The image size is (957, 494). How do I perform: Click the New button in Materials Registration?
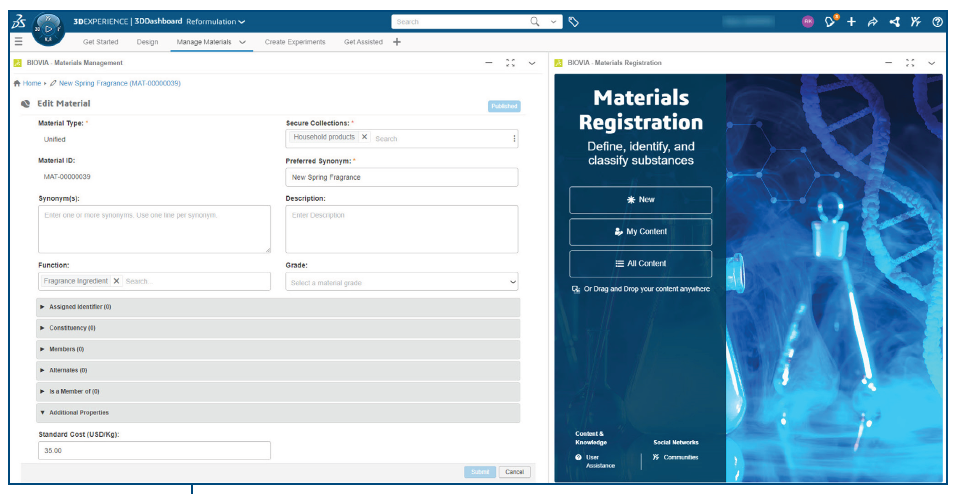(640, 200)
